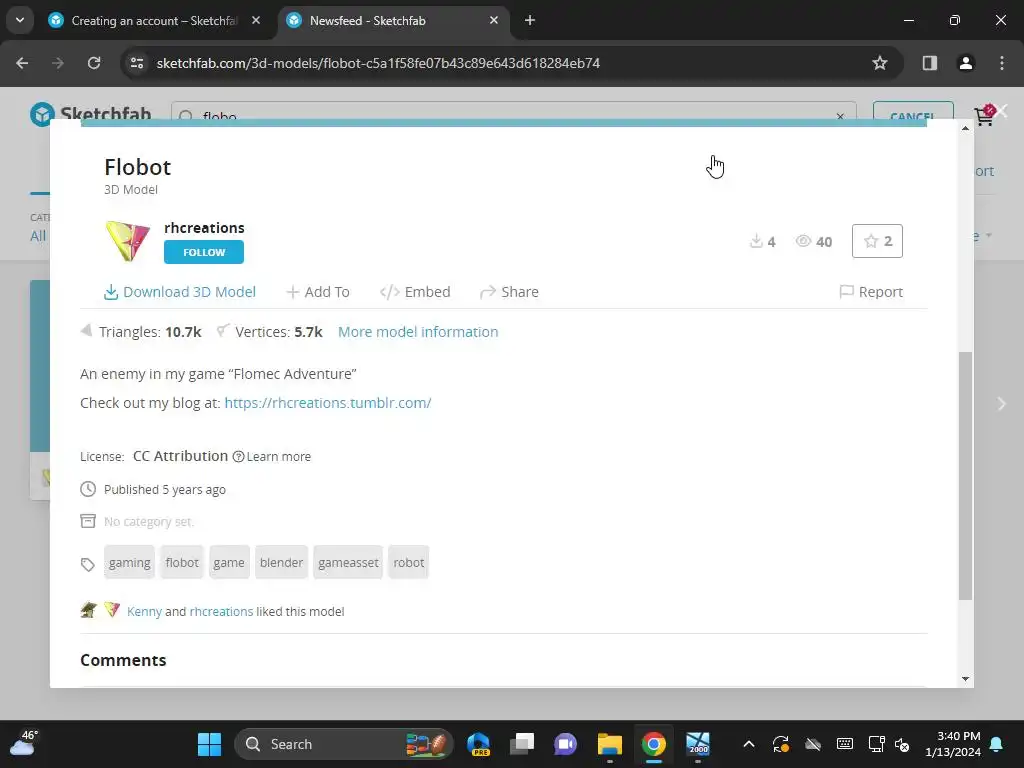Select the blender tag
This screenshot has height=768, width=1024.
tap(281, 562)
